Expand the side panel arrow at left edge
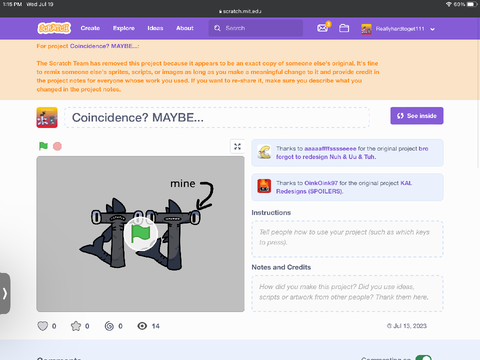 click(5, 293)
